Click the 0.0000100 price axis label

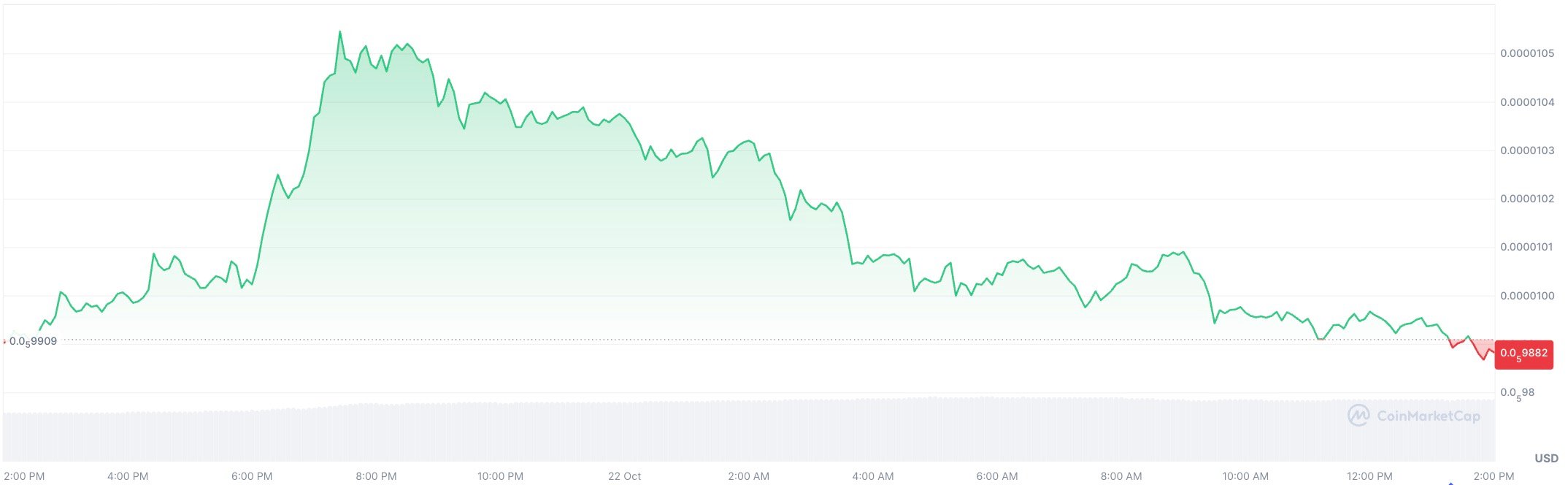tap(1527, 296)
